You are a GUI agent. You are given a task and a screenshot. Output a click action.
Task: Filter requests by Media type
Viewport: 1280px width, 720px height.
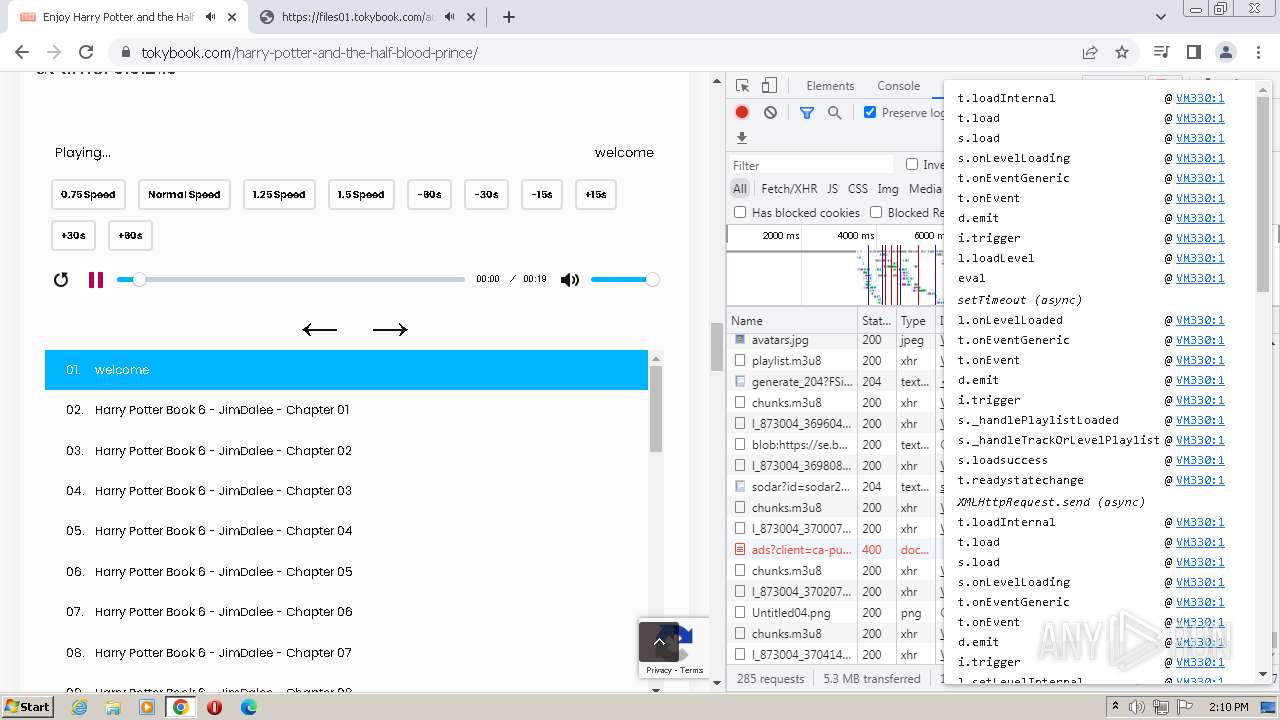[x=925, y=188]
